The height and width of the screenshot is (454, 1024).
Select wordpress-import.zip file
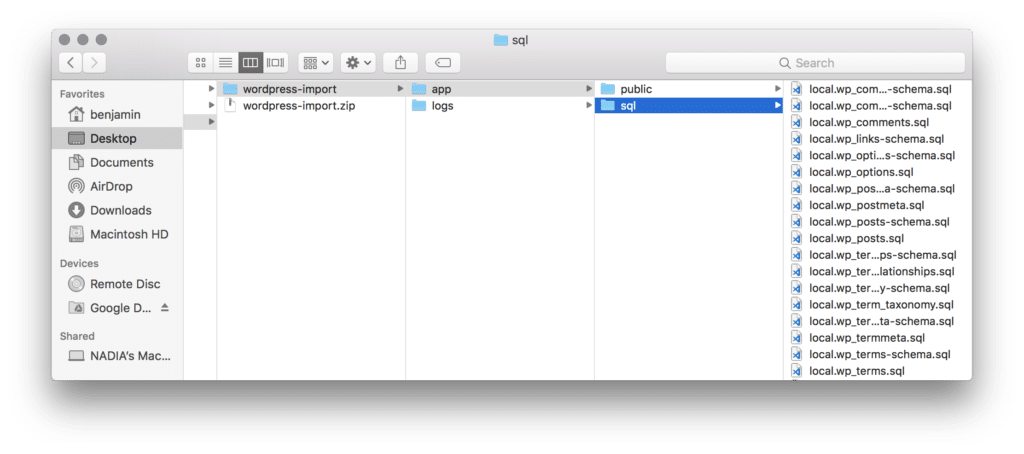[x=311, y=105]
